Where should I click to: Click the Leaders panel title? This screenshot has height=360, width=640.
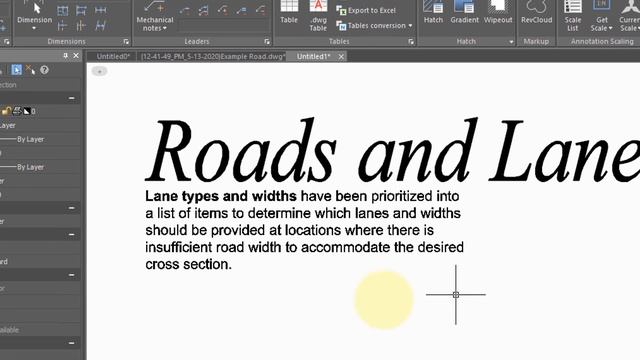pyautogui.click(x=197, y=41)
